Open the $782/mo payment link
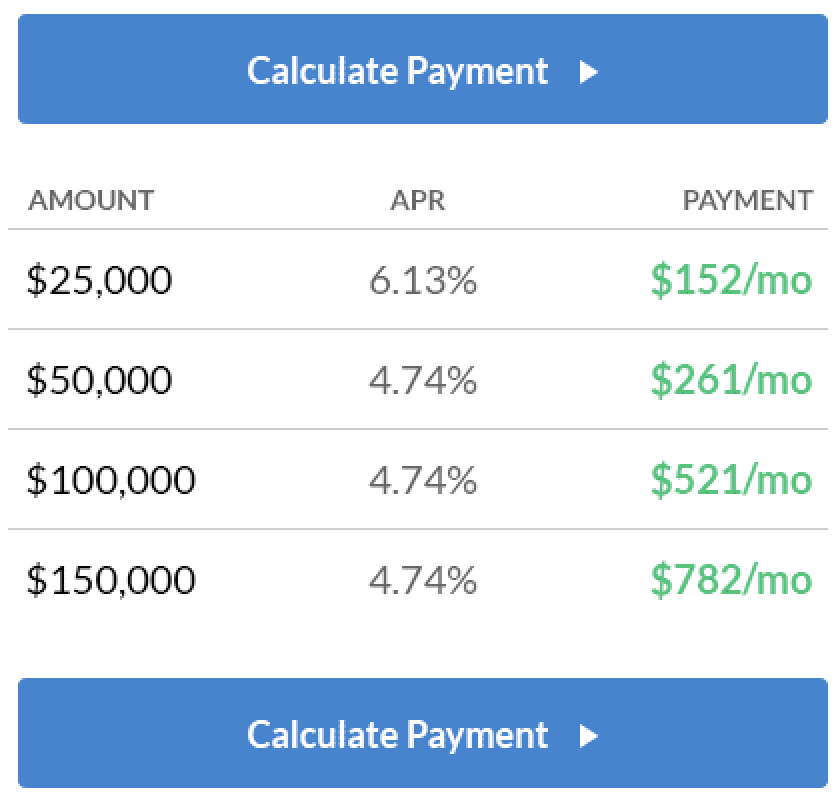 click(731, 580)
